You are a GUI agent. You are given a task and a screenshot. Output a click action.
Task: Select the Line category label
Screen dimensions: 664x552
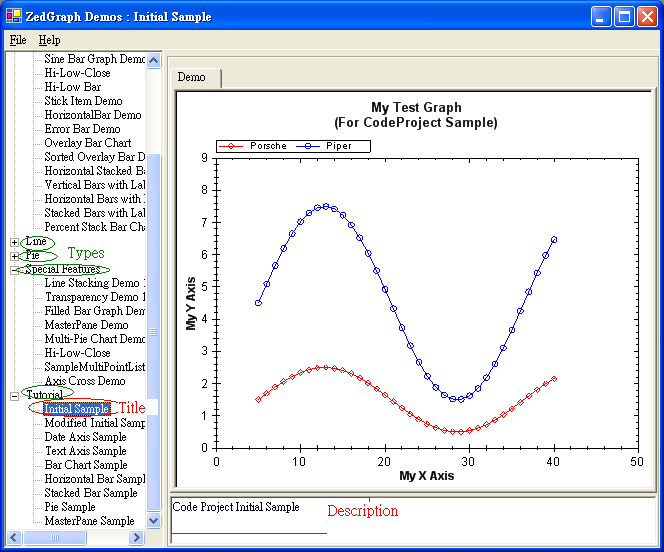pos(36,241)
